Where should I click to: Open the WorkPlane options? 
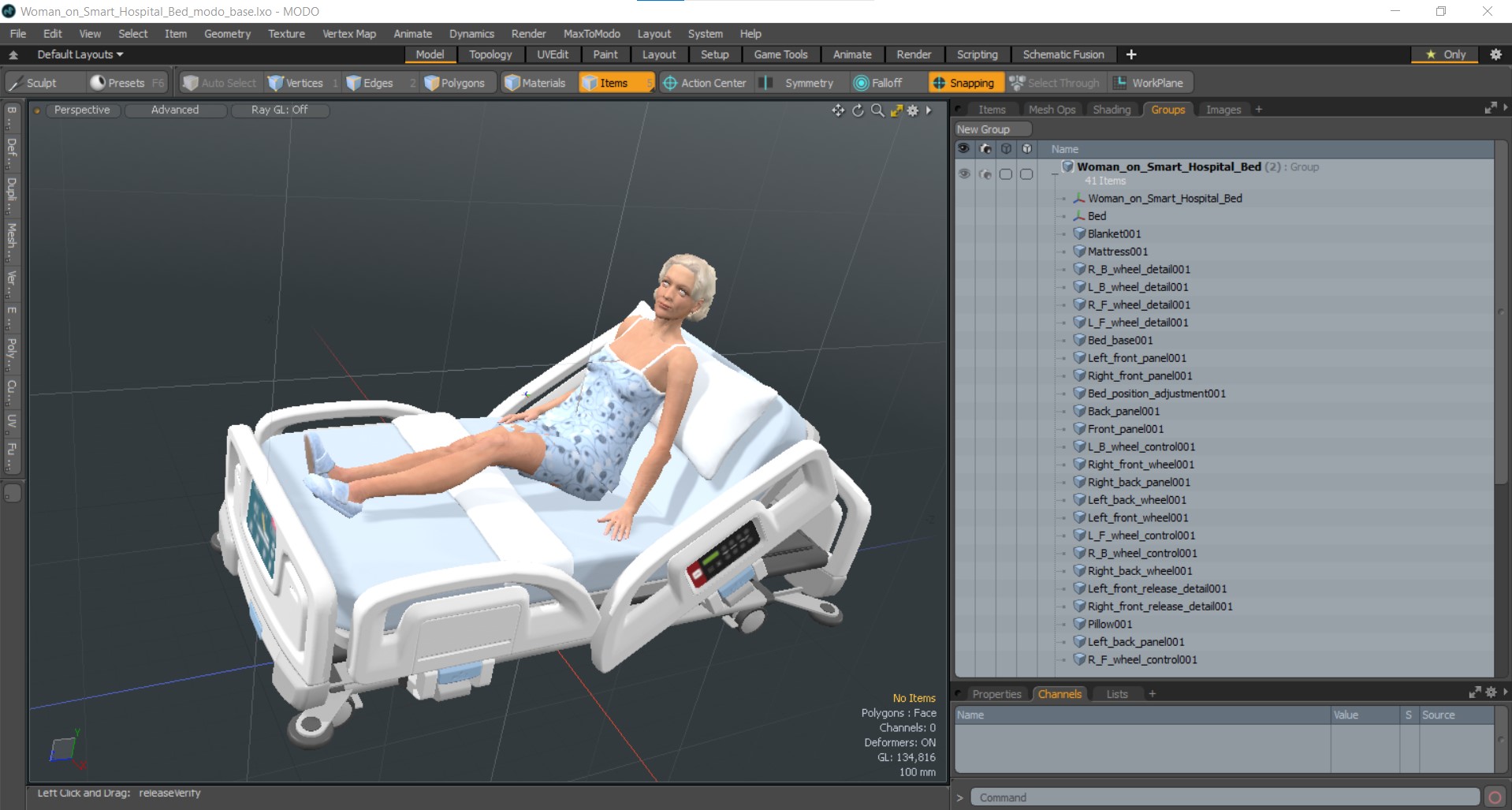[x=1151, y=83]
